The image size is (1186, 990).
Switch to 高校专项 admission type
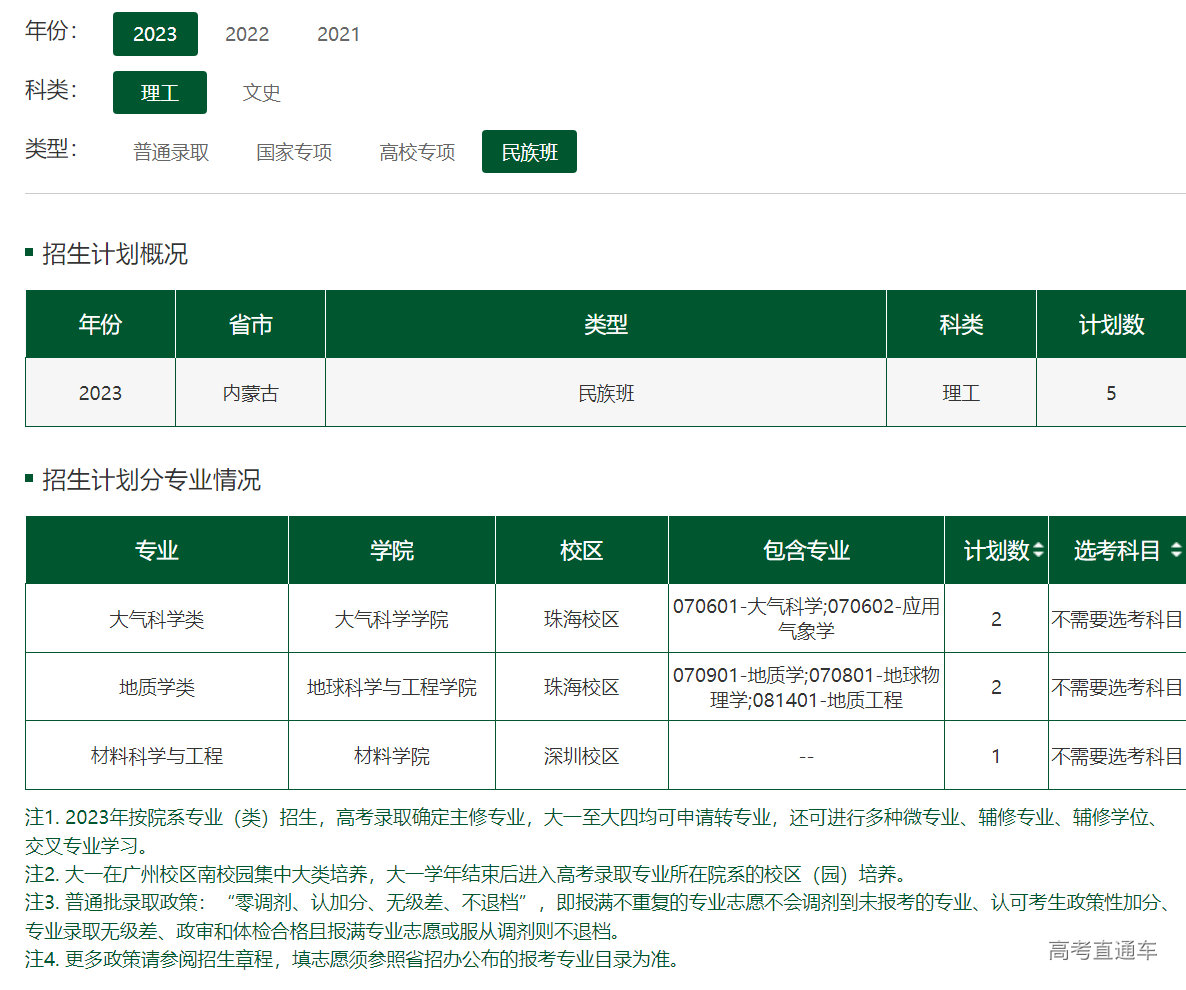click(417, 152)
